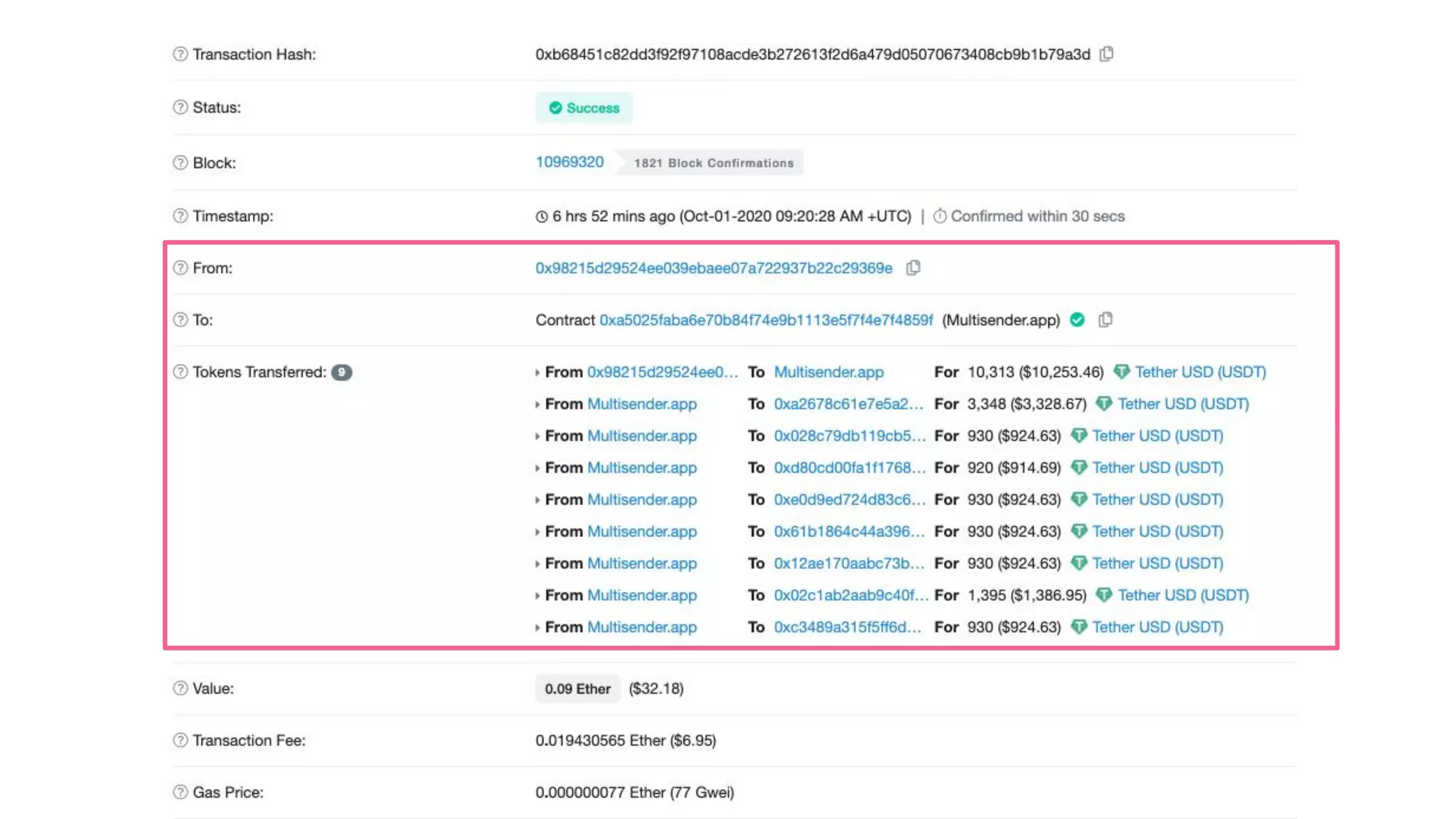Open recipient 0xa2678c61e7e5a2 address link

(x=848, y=404)
